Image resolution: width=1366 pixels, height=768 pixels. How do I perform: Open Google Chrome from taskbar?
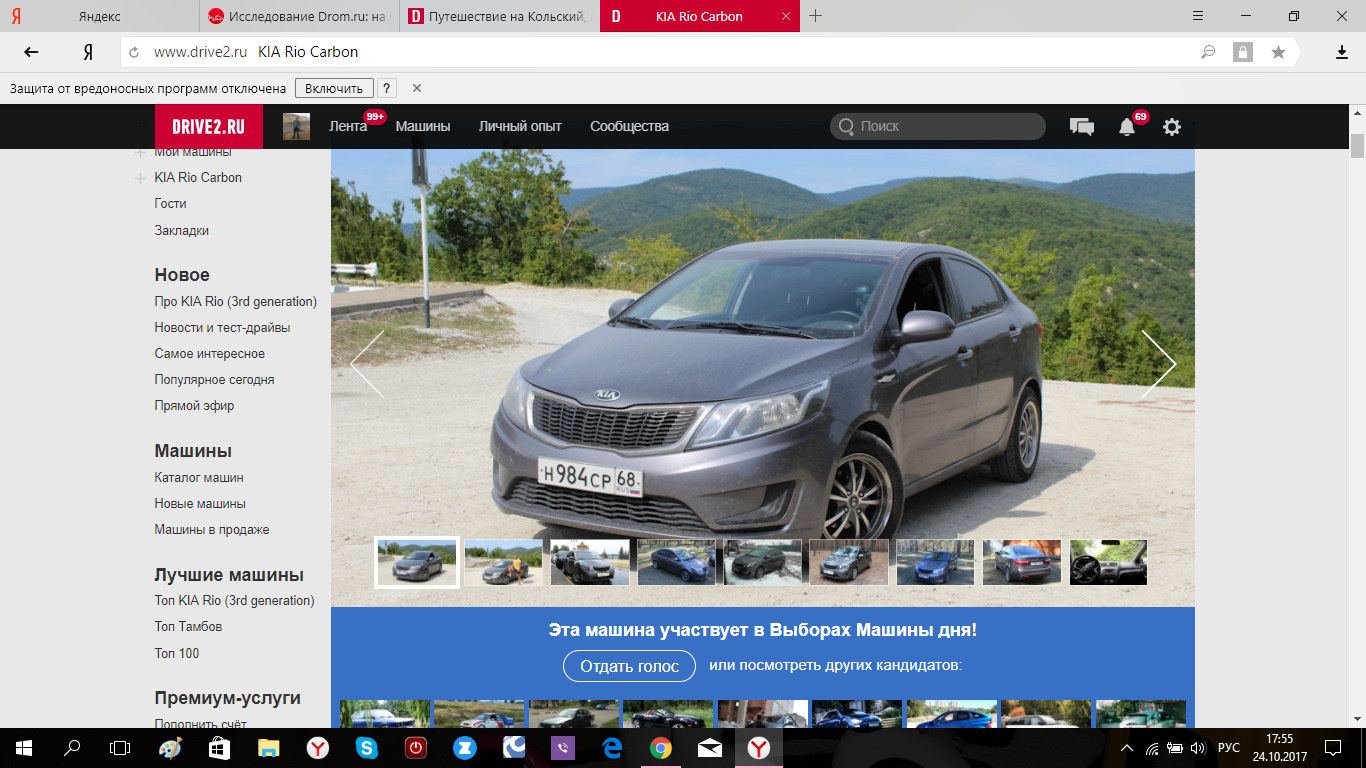coord(661,747)
